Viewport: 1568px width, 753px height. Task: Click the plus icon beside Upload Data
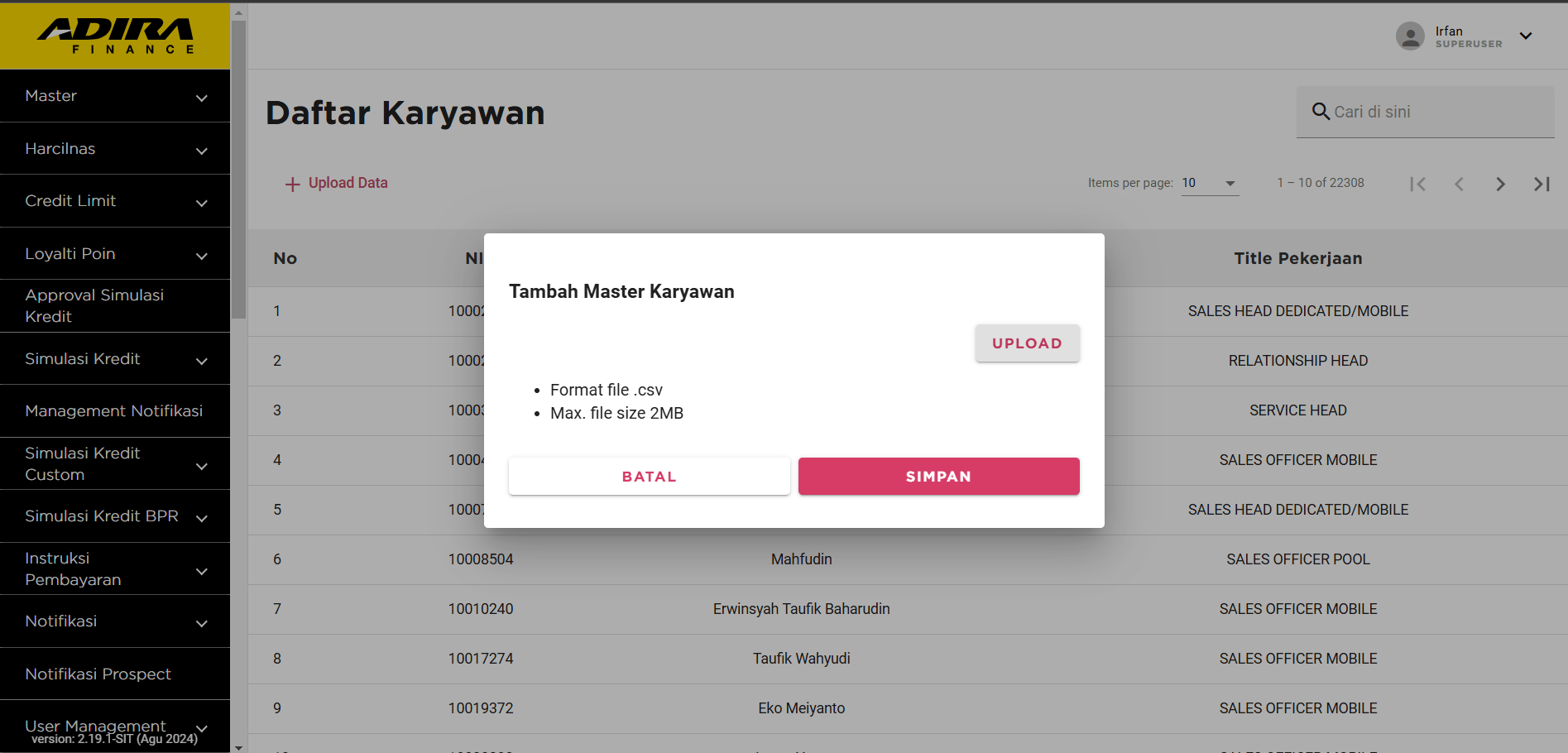click(x=292, y=184)
